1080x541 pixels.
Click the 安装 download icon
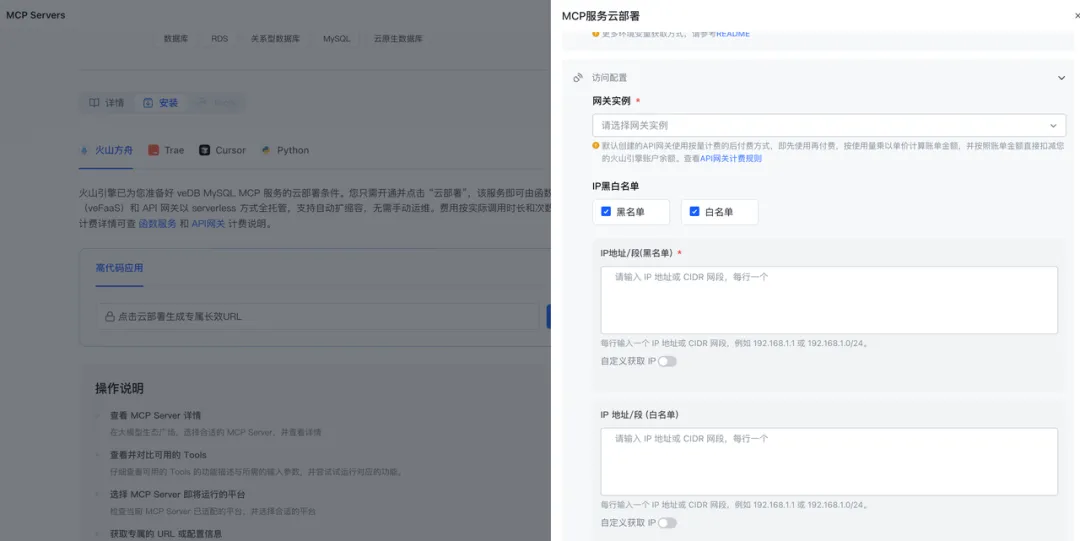click(148, 103)
